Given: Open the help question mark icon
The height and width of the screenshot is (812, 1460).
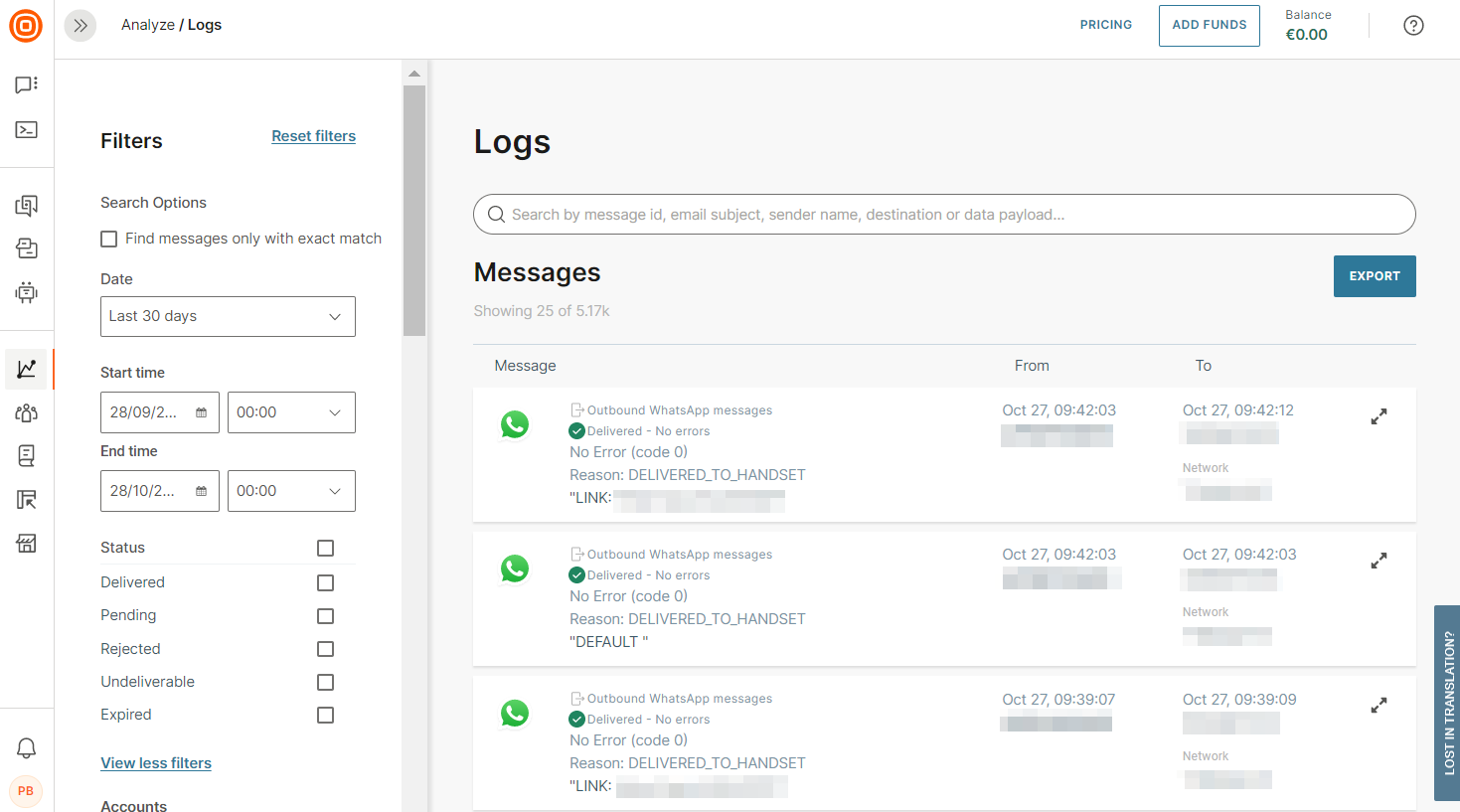Looking at the screenshot, I should coord(1413,26).
